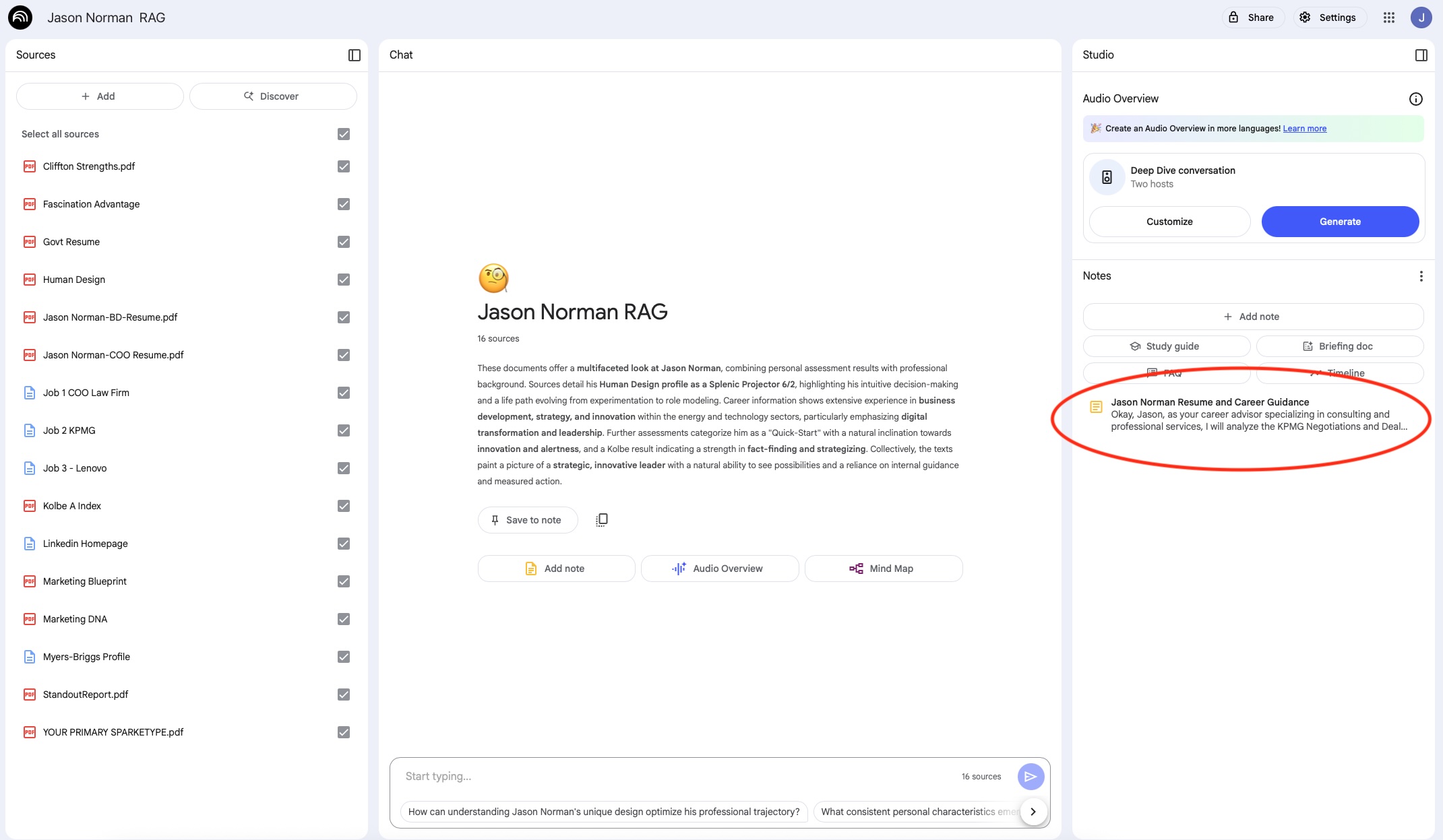Image resolution: width=1443 pixels, height=840 pixels.
Task: Click PDF icon of YOUR PRIMARY SPARKETYPE.pdf
Action: coord(30,732)
